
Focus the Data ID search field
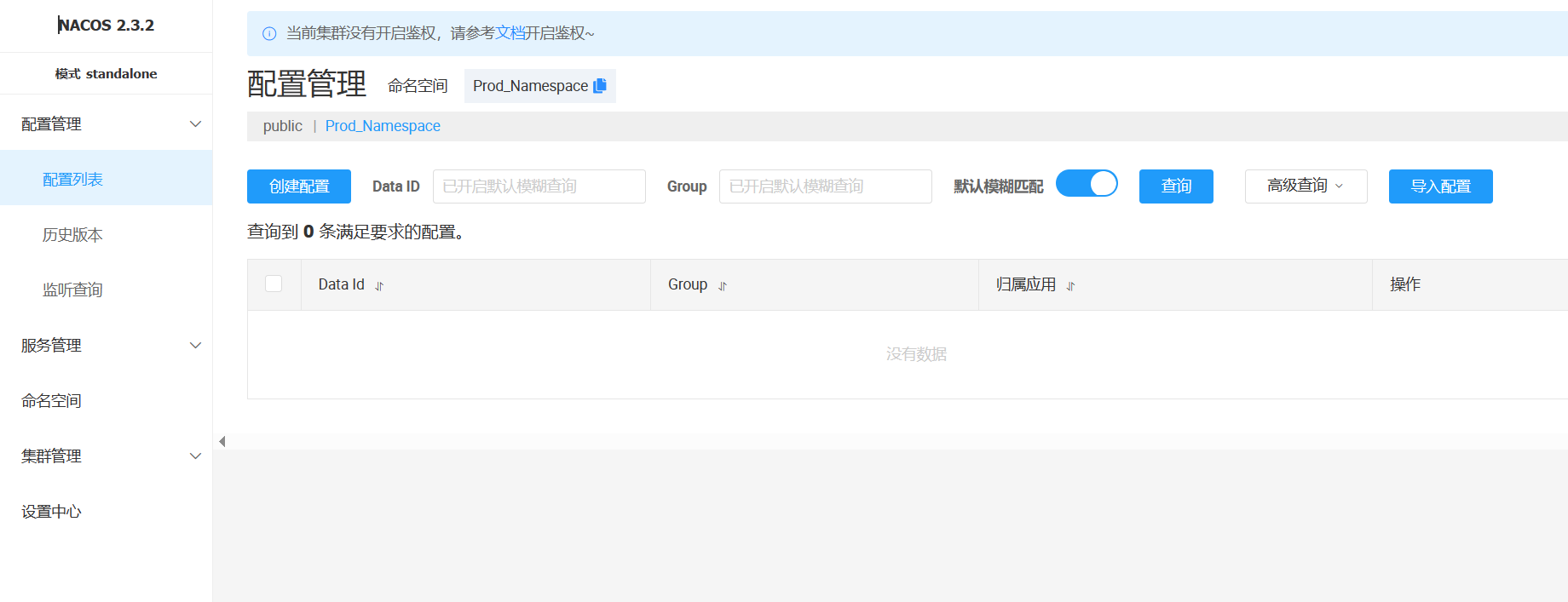point(539,186)
